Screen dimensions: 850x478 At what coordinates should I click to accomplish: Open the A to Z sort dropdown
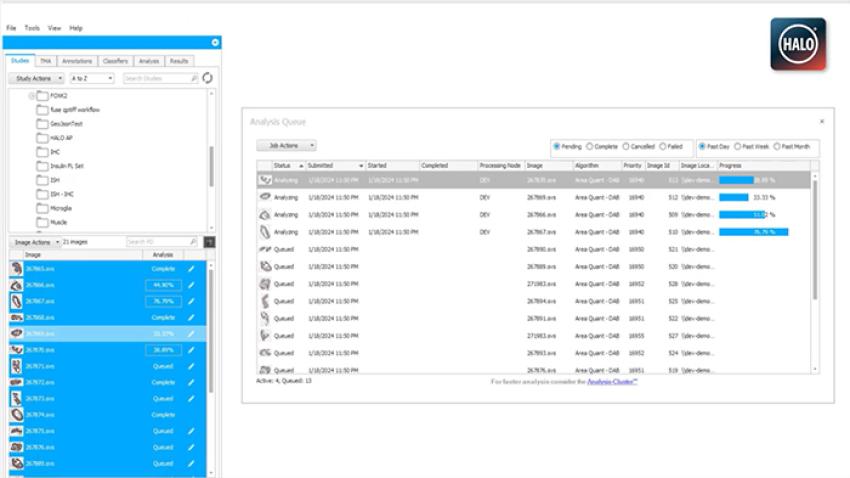pos(91,78)
